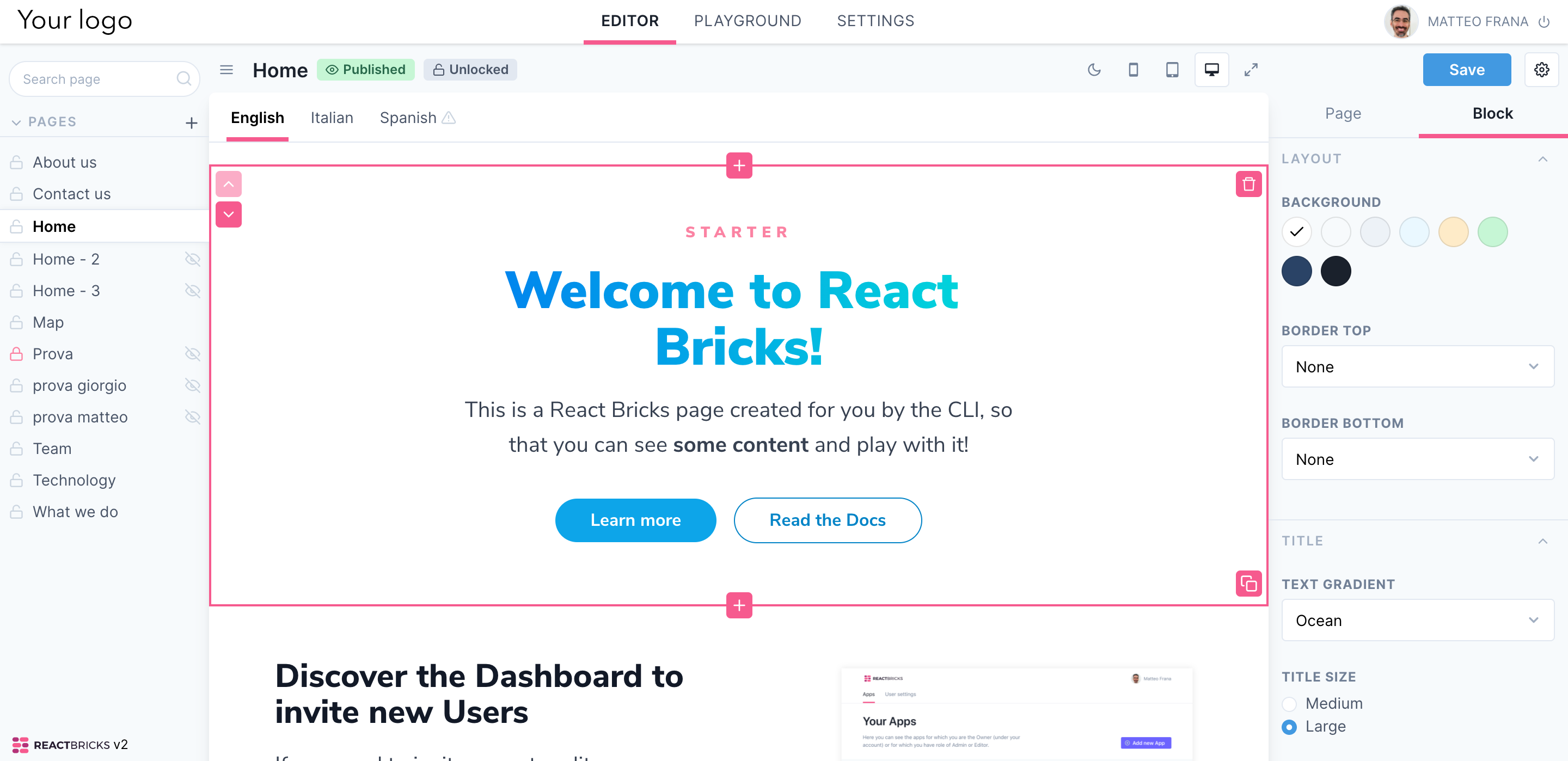The height and width of the screenshot is (761, 1568).
Task: Switch to tablet preview mode
Action: (x=1172, y=69)
